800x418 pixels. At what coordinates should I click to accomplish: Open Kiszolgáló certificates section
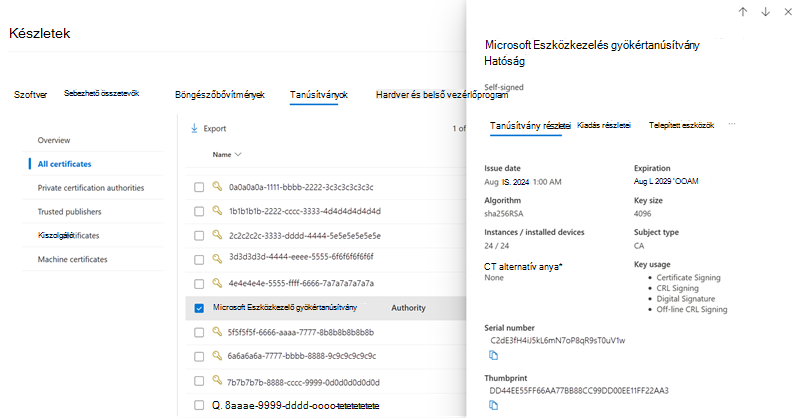tap(68, 235)
